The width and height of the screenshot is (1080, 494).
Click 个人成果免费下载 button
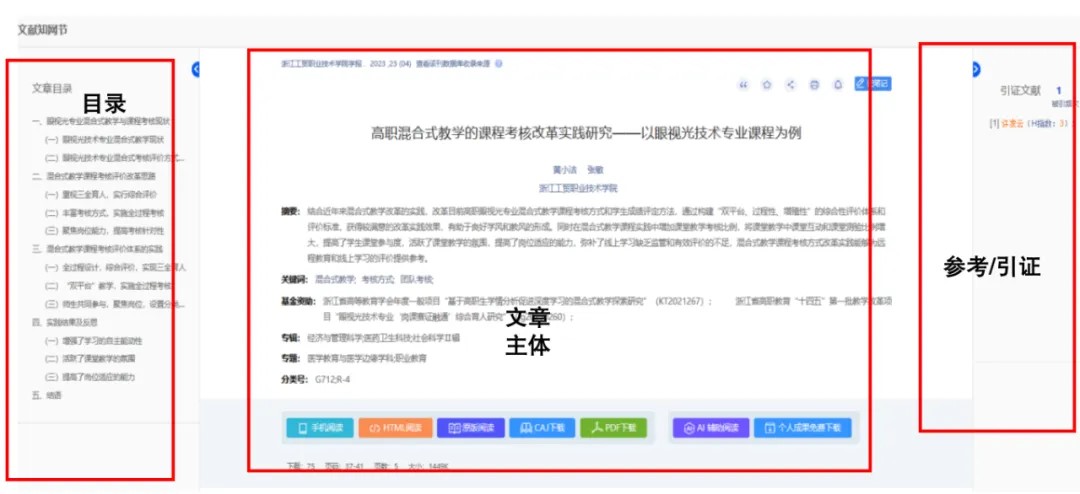pyautogui.click(x=802, y=428)
